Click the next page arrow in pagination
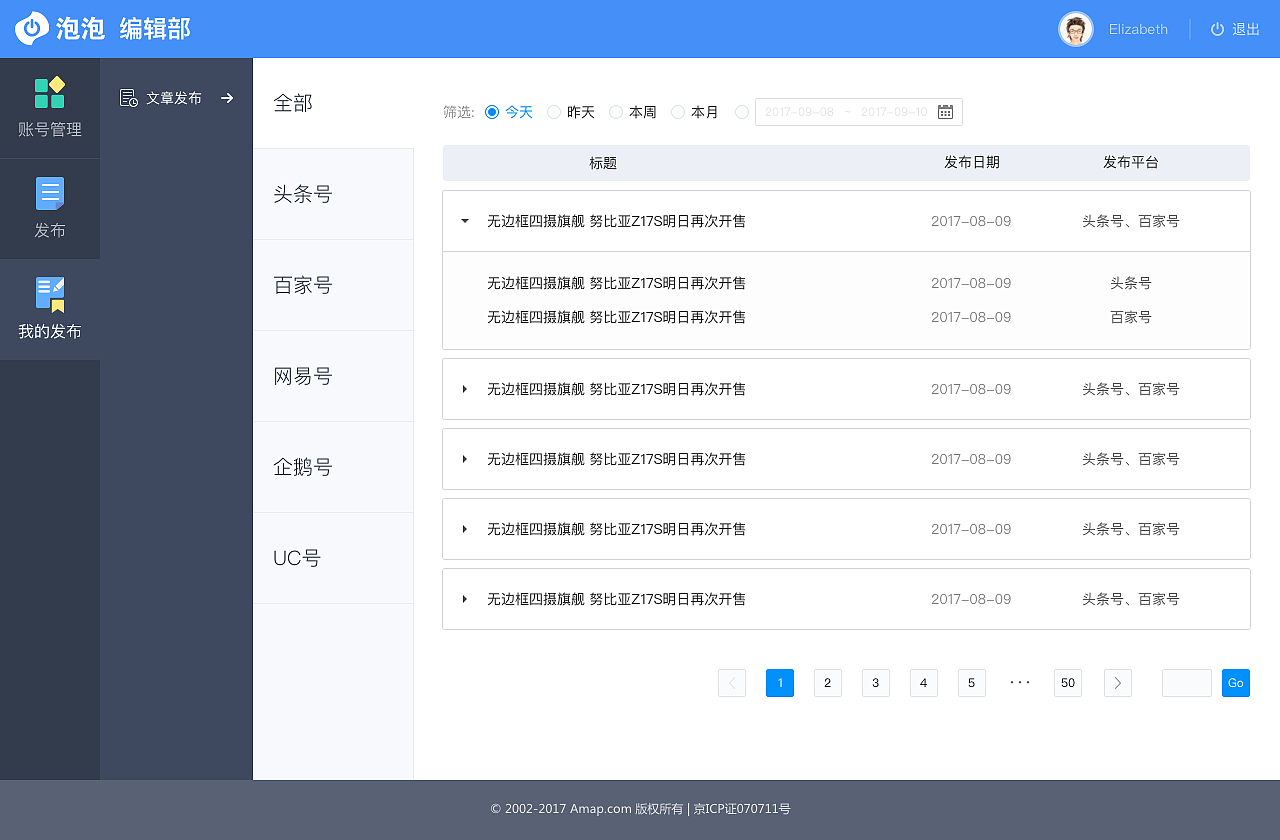This screenshot has height=840, width=1280. click(x=1117, y=683)
